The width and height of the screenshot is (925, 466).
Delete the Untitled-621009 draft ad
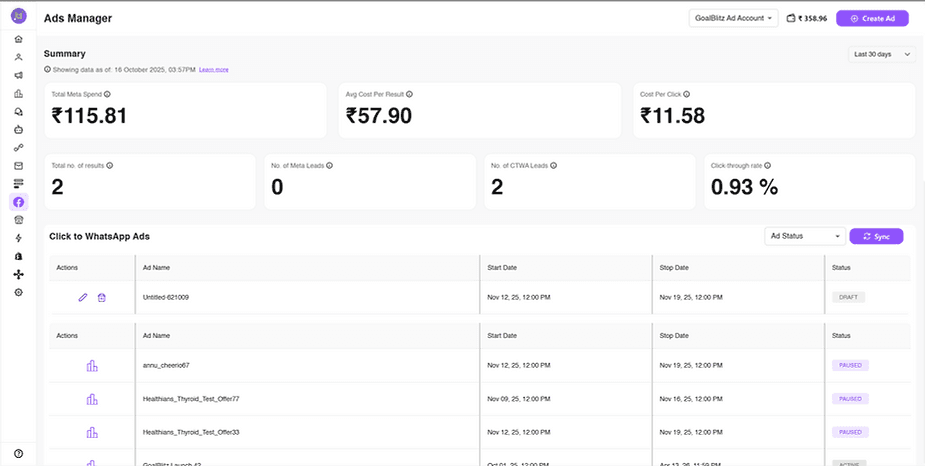101,297
